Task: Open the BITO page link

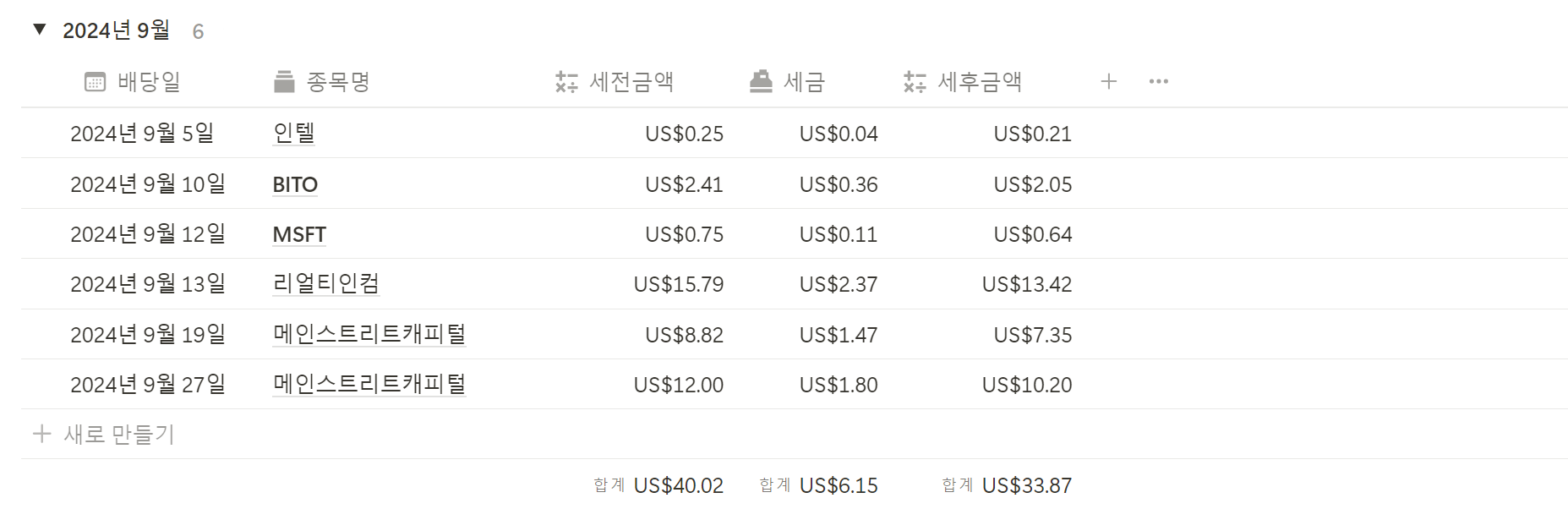Action: click(295, 184)
